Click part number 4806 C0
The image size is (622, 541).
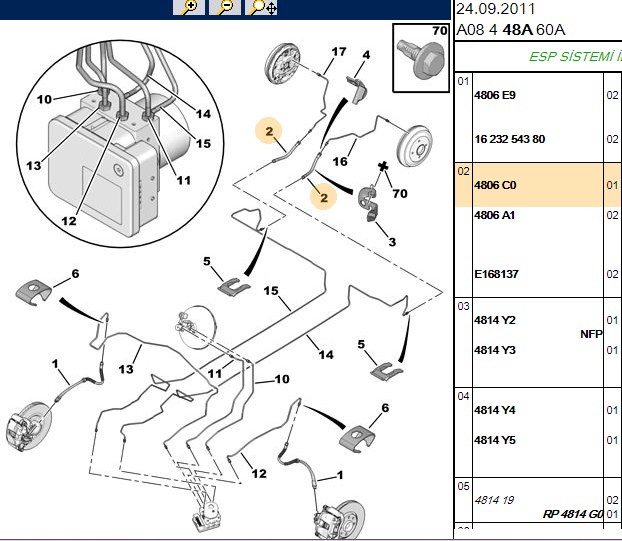(495, 185)
